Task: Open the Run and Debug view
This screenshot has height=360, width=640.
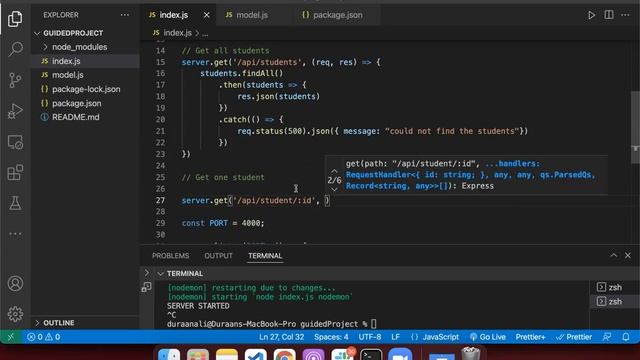Action: tap(15, 111)
